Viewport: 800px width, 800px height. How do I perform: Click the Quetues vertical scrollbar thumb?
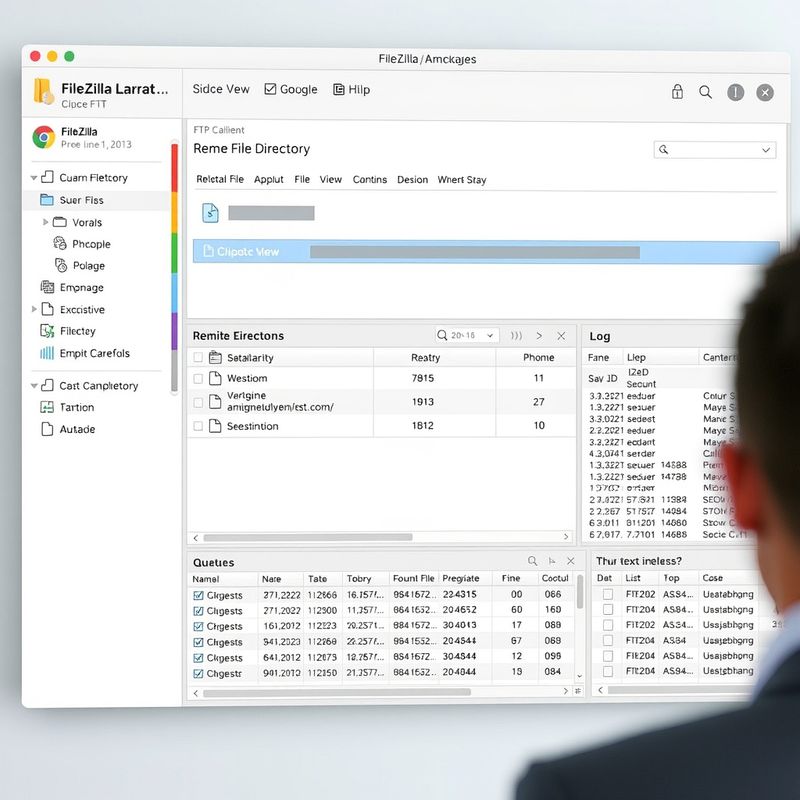pyautogui.click(x=580, y=592)
